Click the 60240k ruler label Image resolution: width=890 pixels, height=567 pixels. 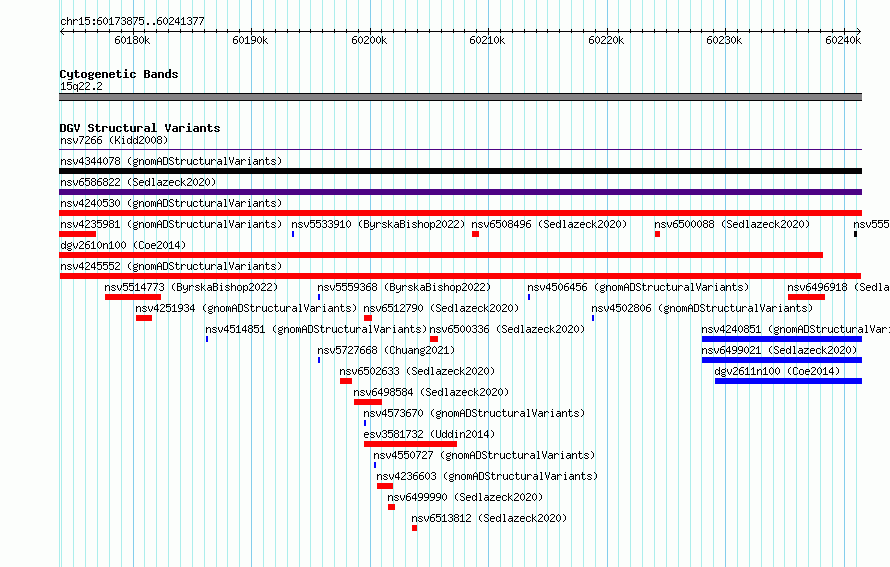pyautogui.click(x=843, y=40)
